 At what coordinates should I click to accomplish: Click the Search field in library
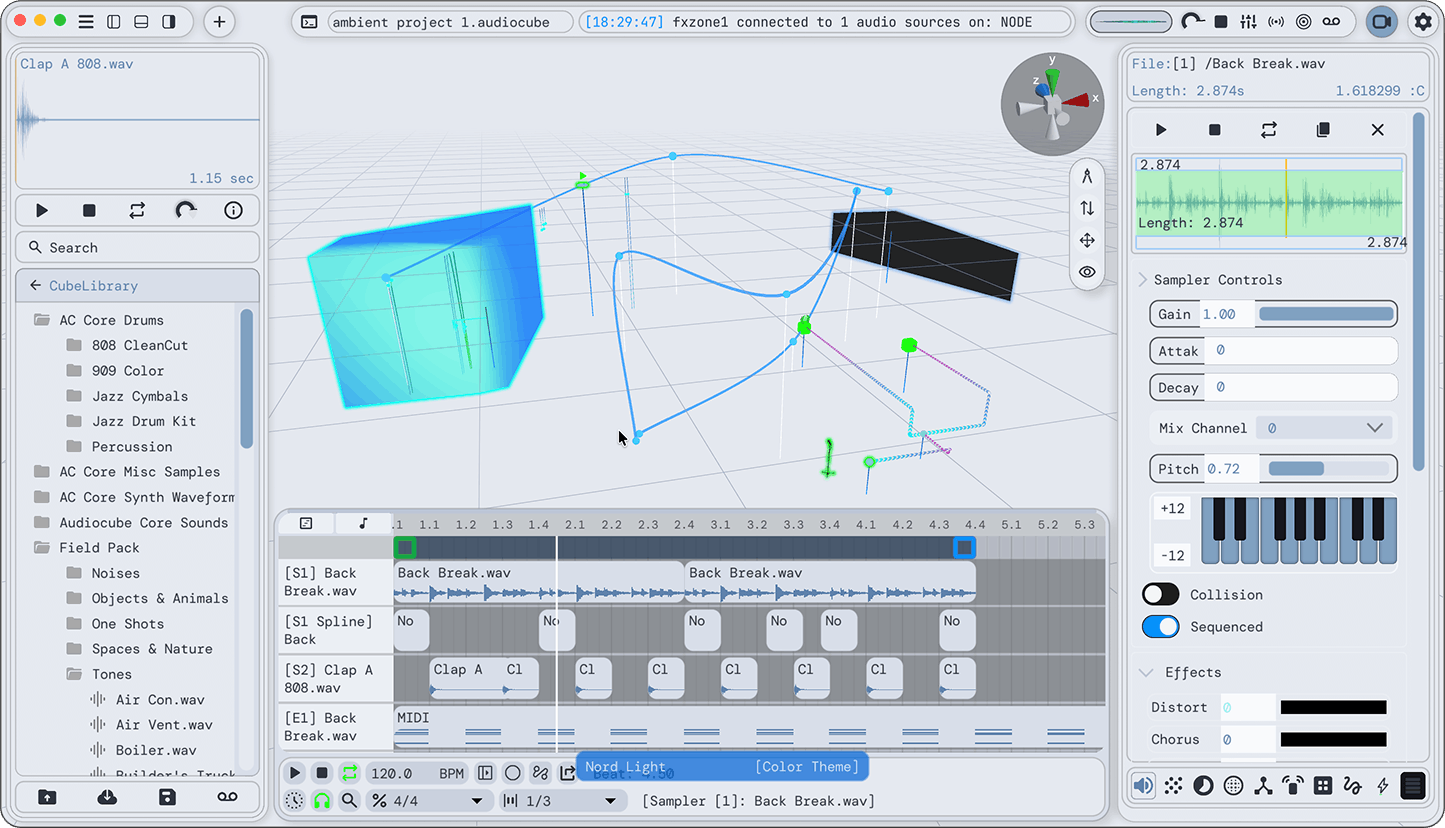pos(137,247)
